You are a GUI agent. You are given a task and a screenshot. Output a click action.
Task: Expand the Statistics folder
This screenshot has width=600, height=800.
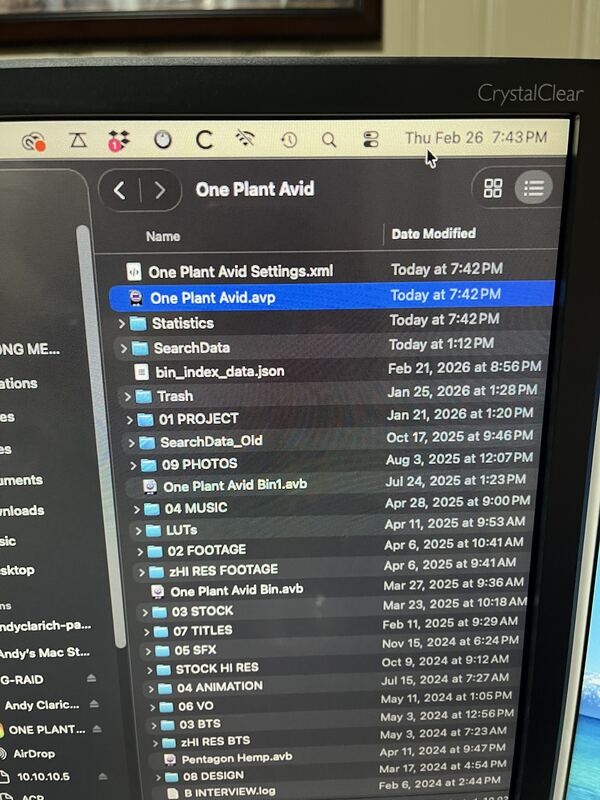pos(122,323)
